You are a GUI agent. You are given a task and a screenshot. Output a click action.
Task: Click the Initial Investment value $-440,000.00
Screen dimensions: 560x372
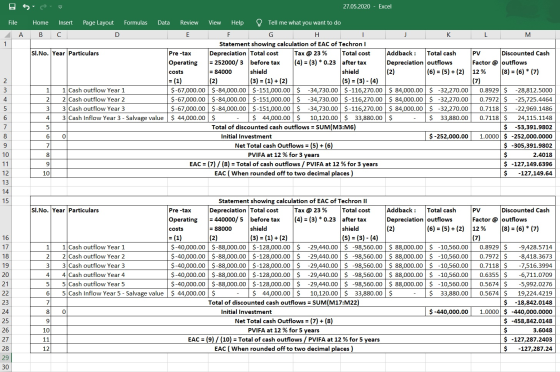point(448,312)
